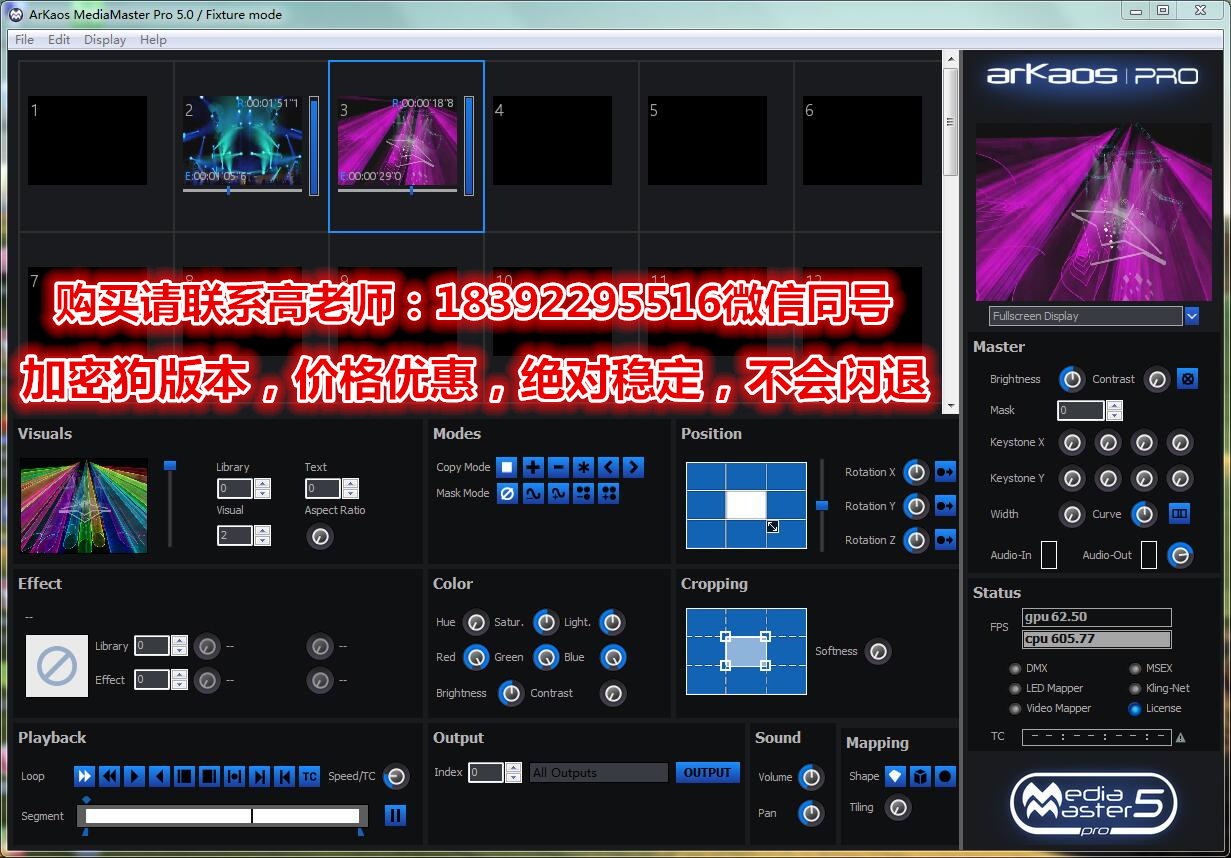The image size is (1231, 858).
Task: Select empty visual slot 4
Action: tap(552, 141)
